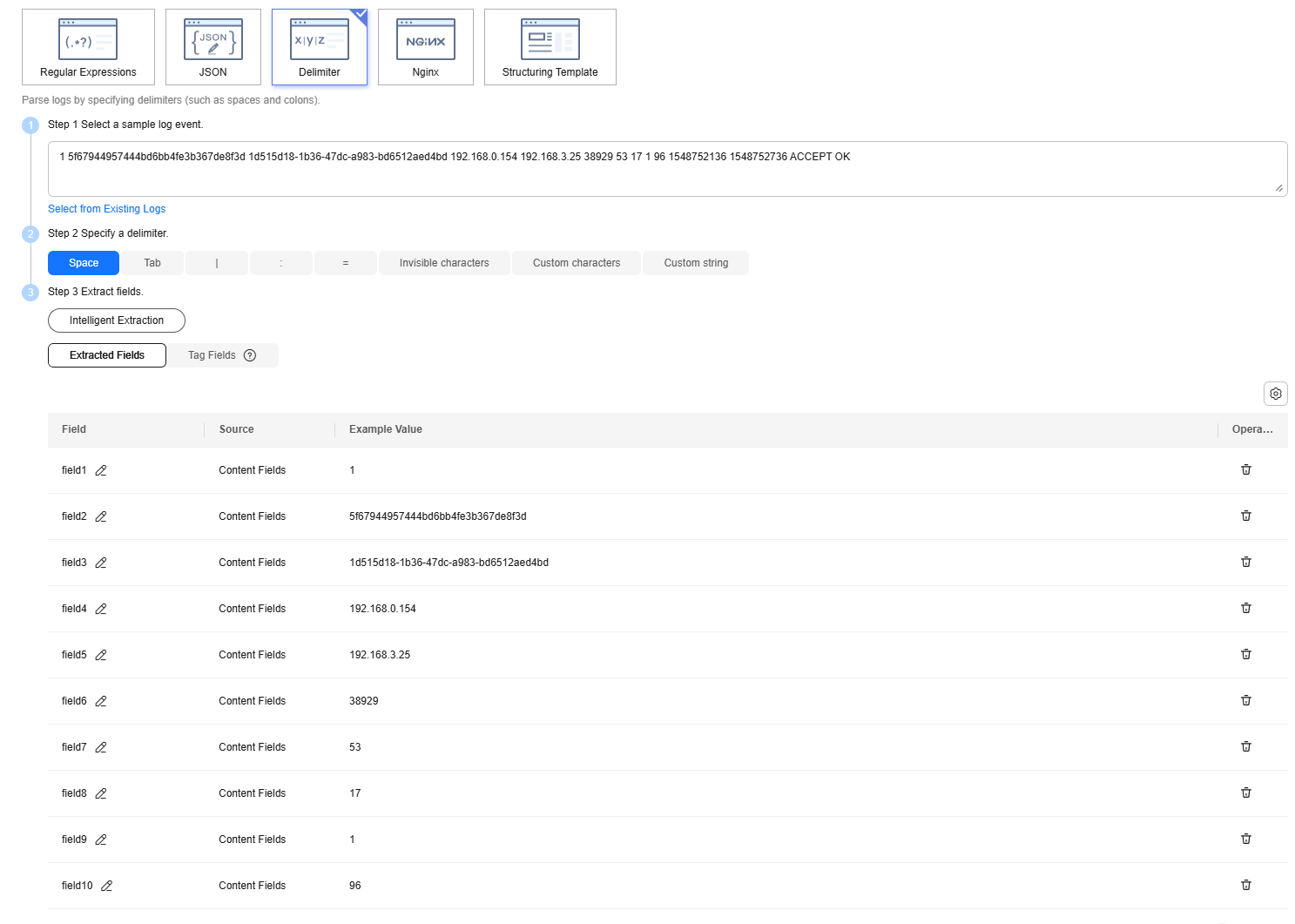
Task: Select the Regular Expressions parsing mode
Action: [x=88, y=47]
